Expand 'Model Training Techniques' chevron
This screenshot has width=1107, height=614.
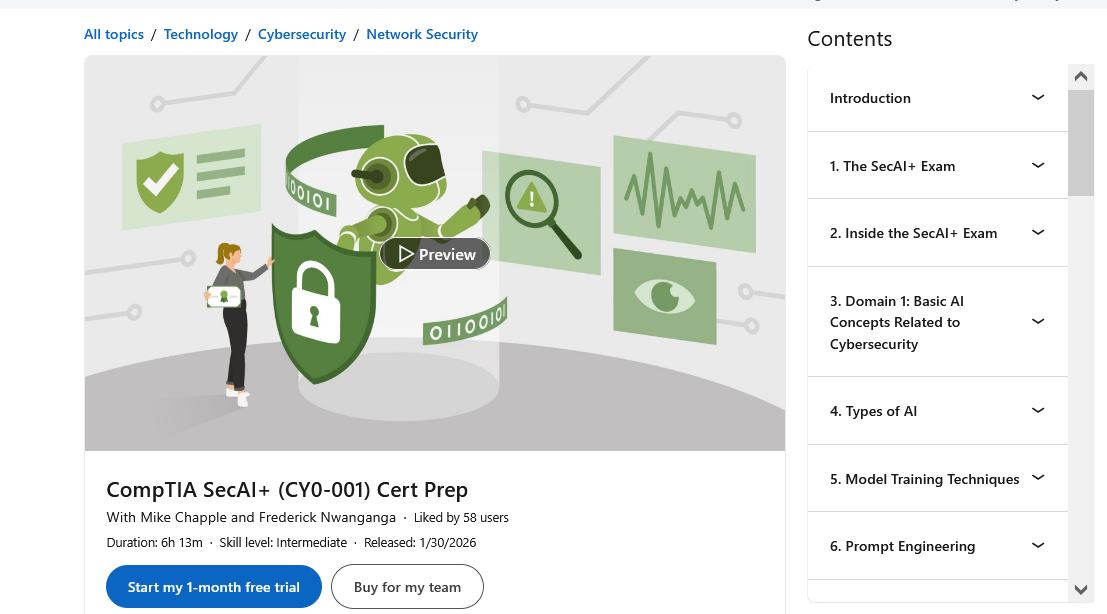1038,479
